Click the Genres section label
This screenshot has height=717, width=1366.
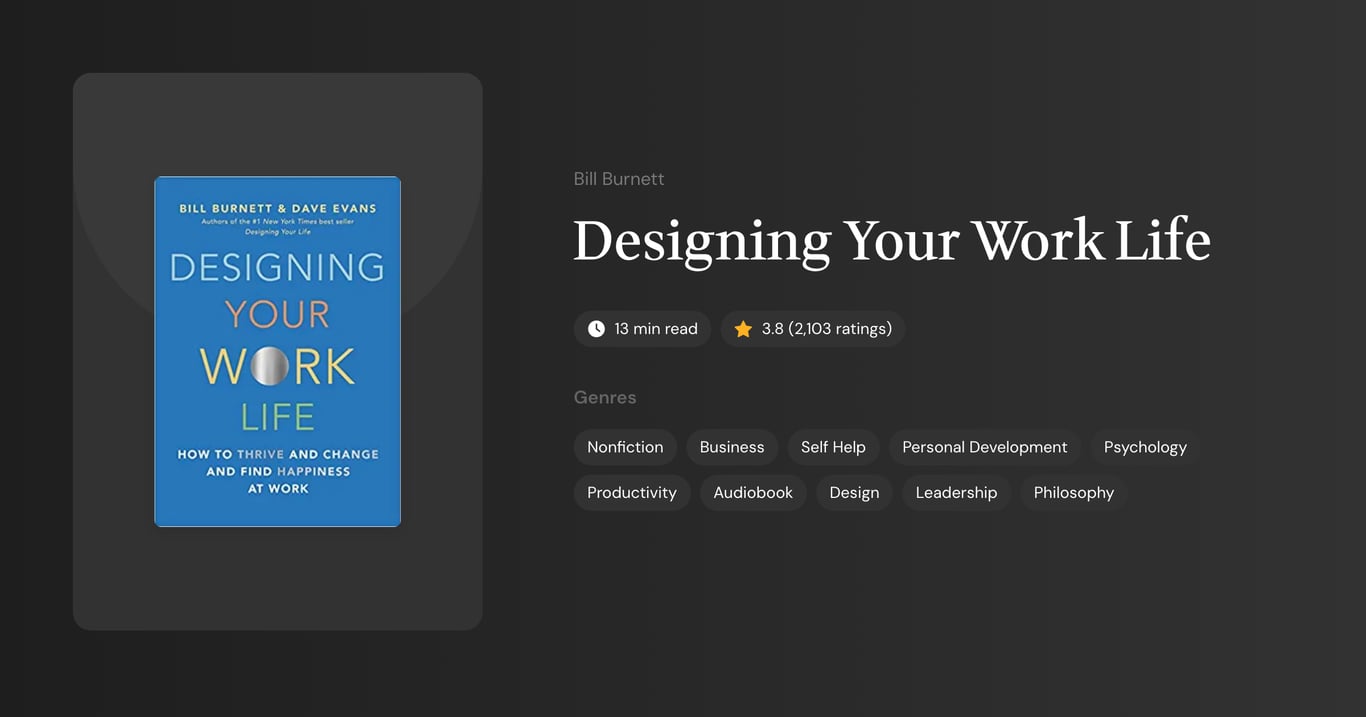point(605,397)
